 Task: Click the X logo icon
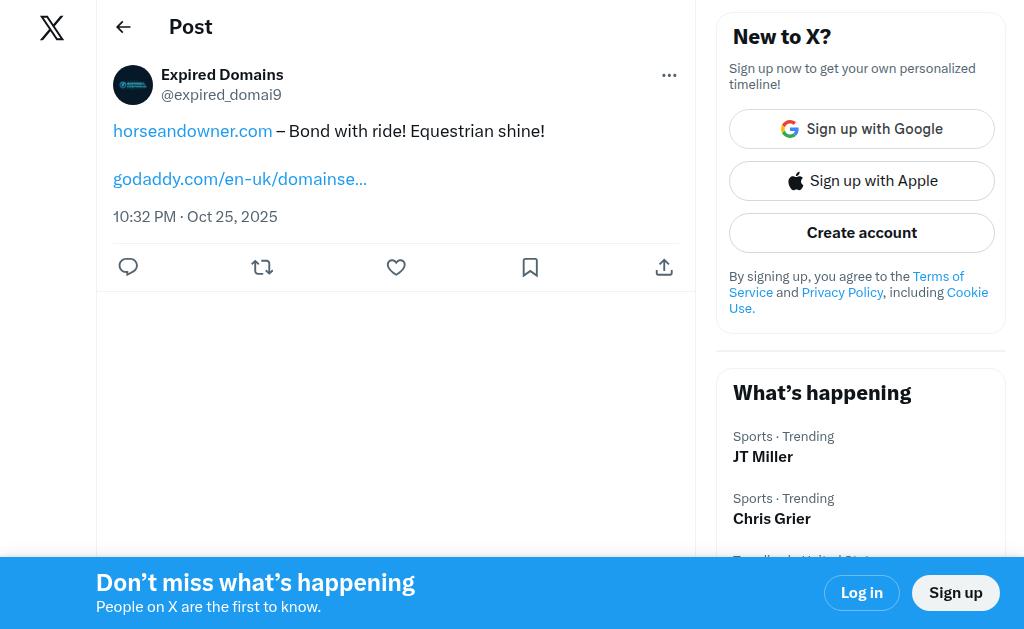pos(52,28)
